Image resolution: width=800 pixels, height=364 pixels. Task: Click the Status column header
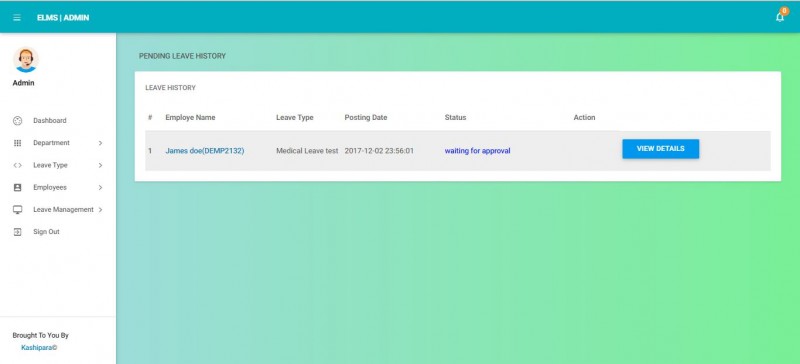(455, 117)
